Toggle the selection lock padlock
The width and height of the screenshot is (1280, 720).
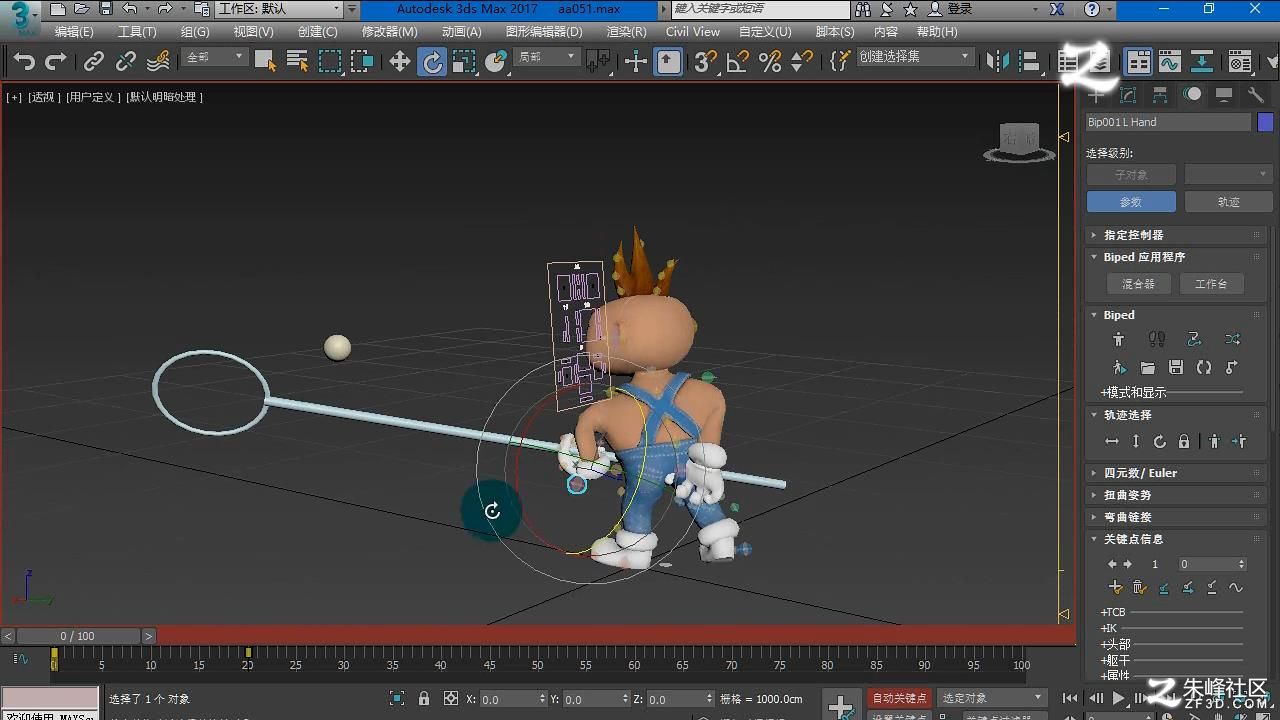click(x=424, y=699)
